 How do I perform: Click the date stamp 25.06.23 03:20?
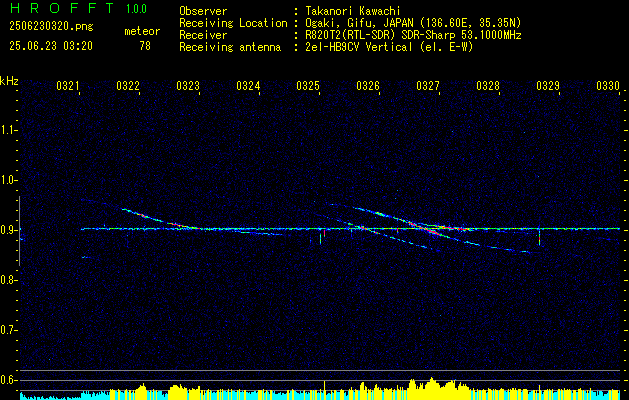(x=51, y=46)
